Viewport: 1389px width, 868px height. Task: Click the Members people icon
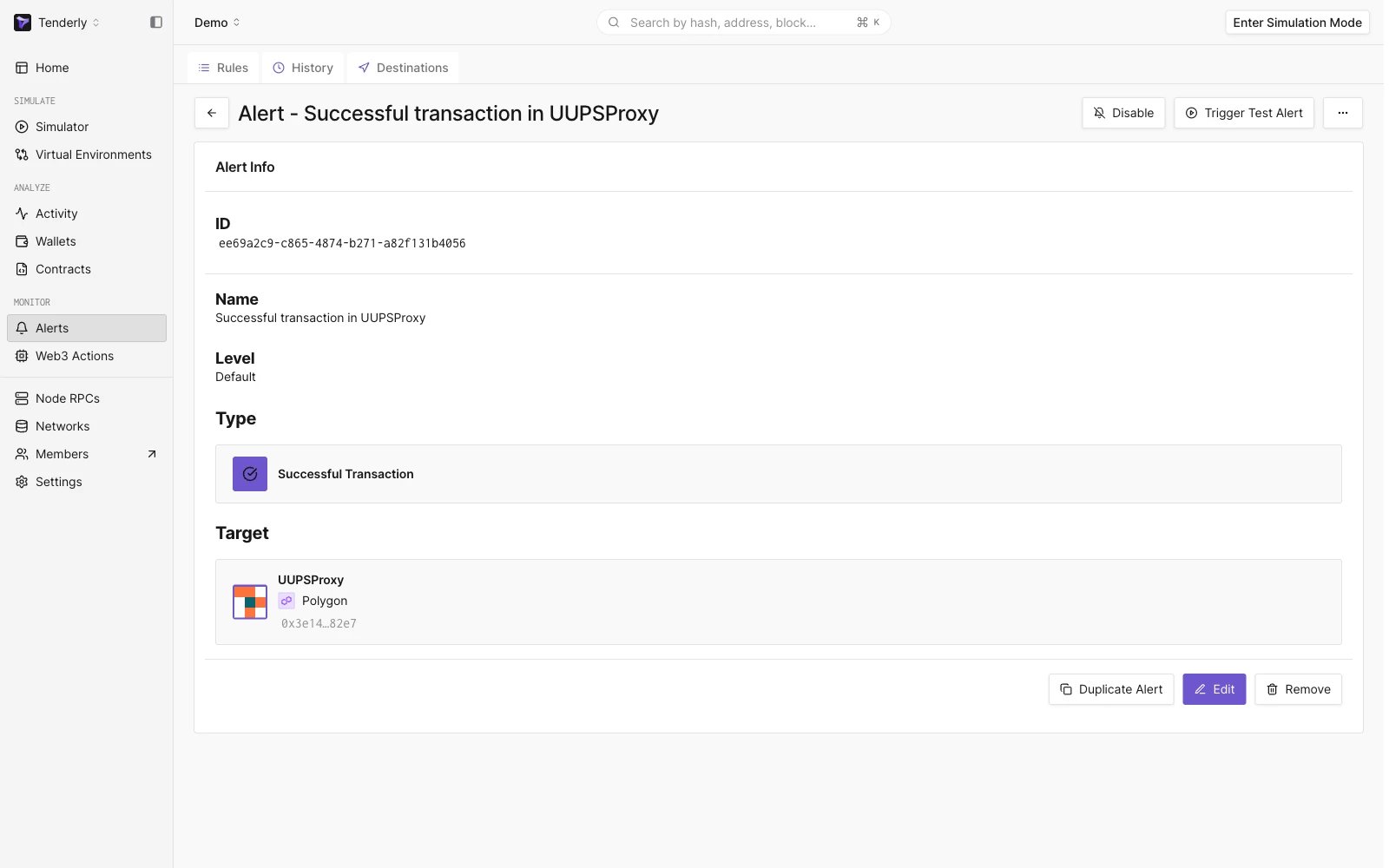22,454
